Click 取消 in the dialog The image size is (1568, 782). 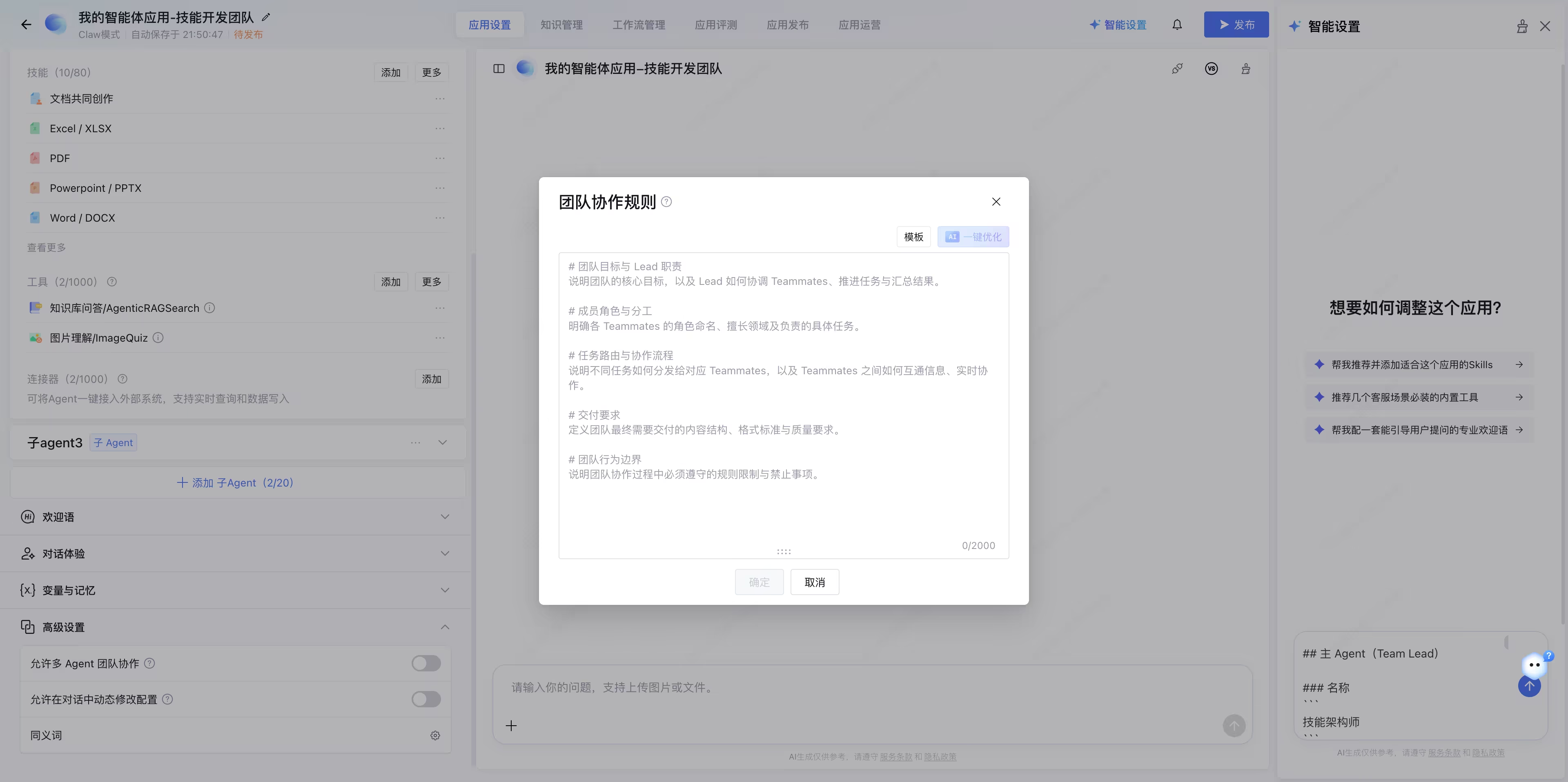pos(815,583)
